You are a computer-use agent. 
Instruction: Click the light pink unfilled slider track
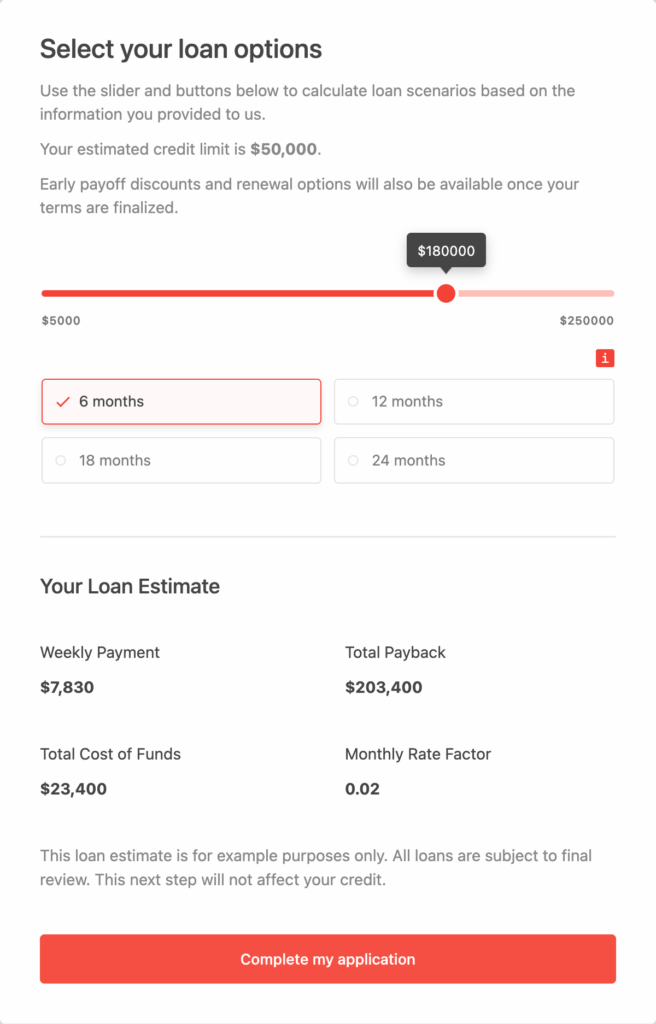click(x=536, y=293)
